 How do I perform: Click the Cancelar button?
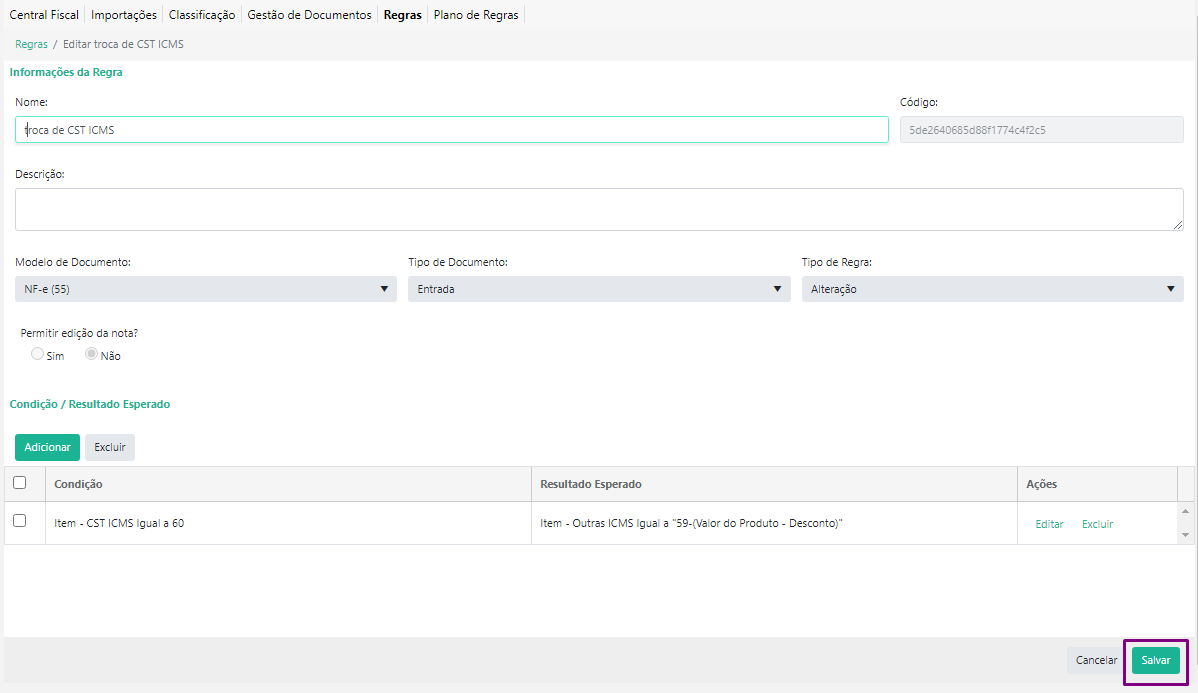[1096, 660]
